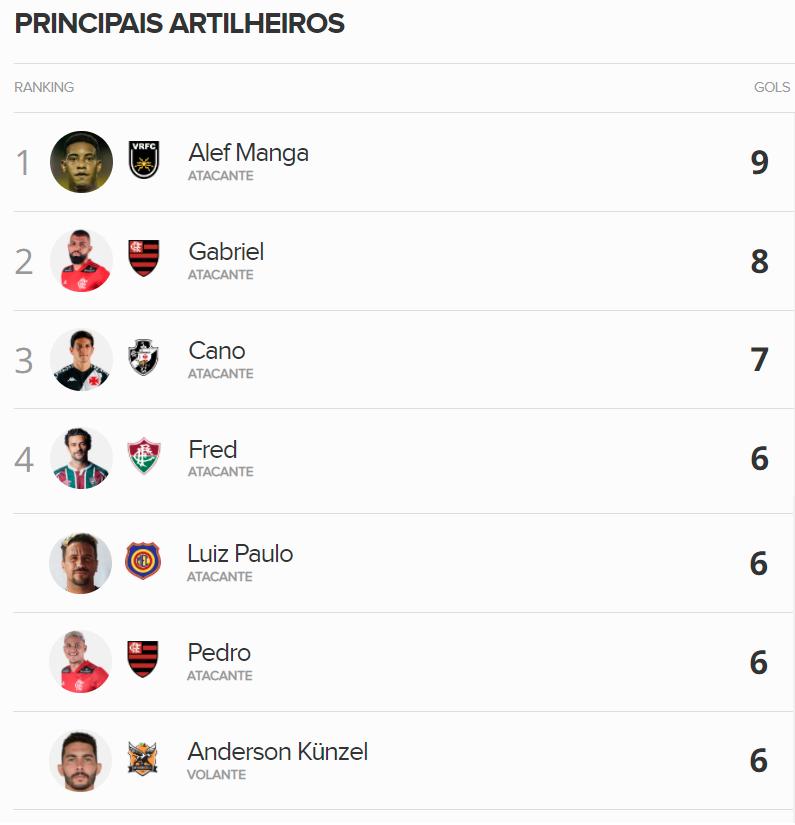Open Fred's player photo
The width and height of the screenshot is (795, 825).
[x=81, y=458]
